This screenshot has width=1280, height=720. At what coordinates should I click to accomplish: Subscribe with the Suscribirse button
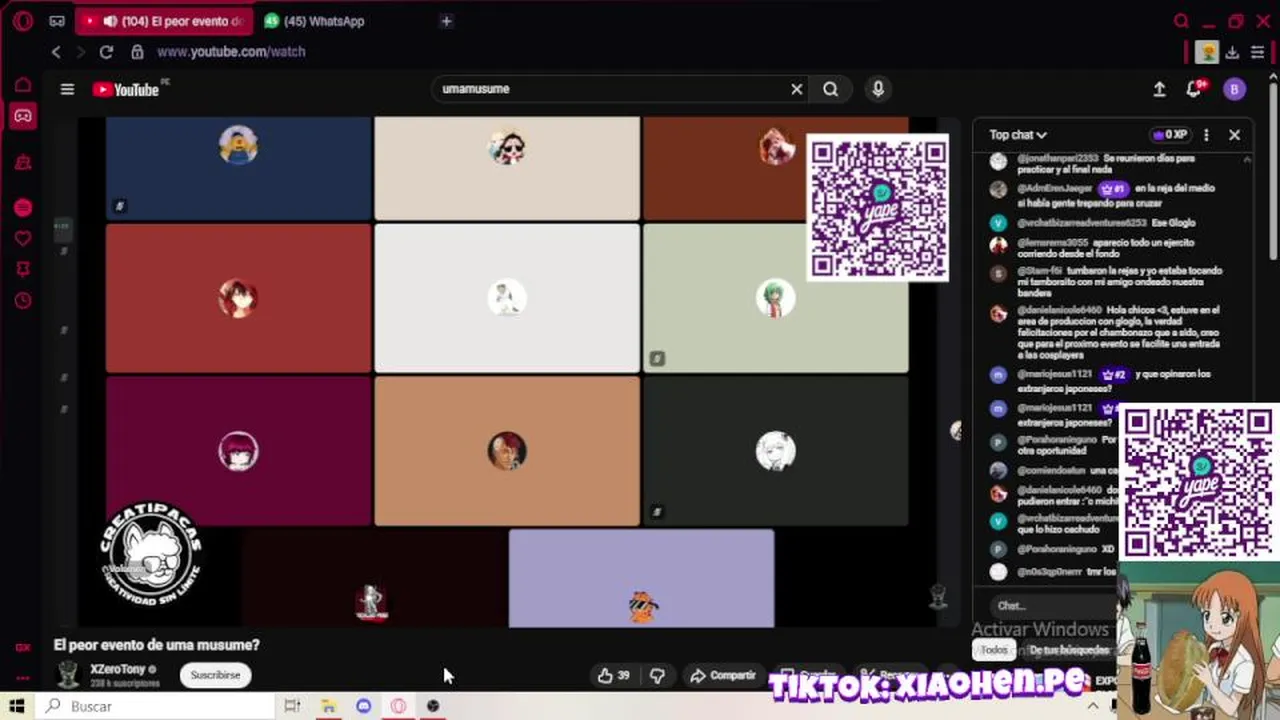(x=216, y=675)
